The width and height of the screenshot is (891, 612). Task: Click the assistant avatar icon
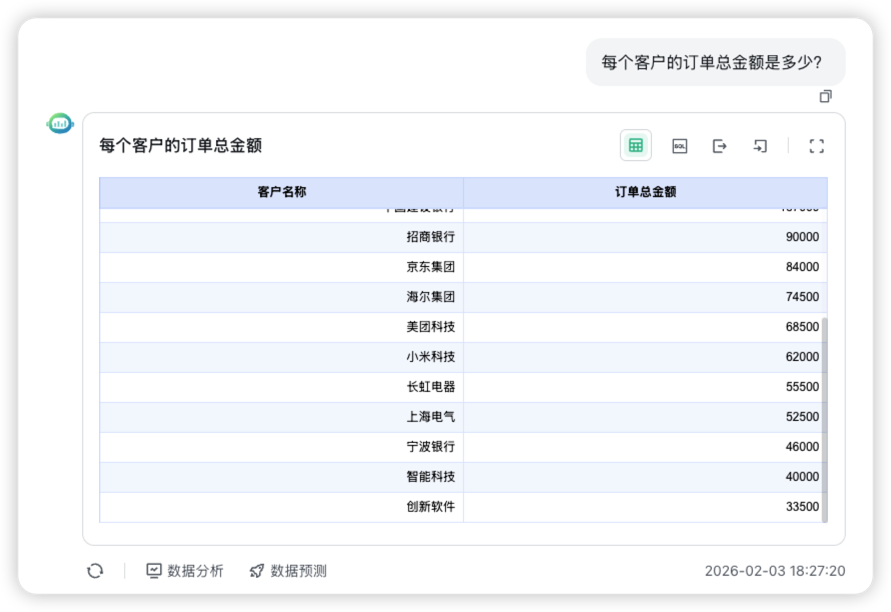click(x=60, y=123)
